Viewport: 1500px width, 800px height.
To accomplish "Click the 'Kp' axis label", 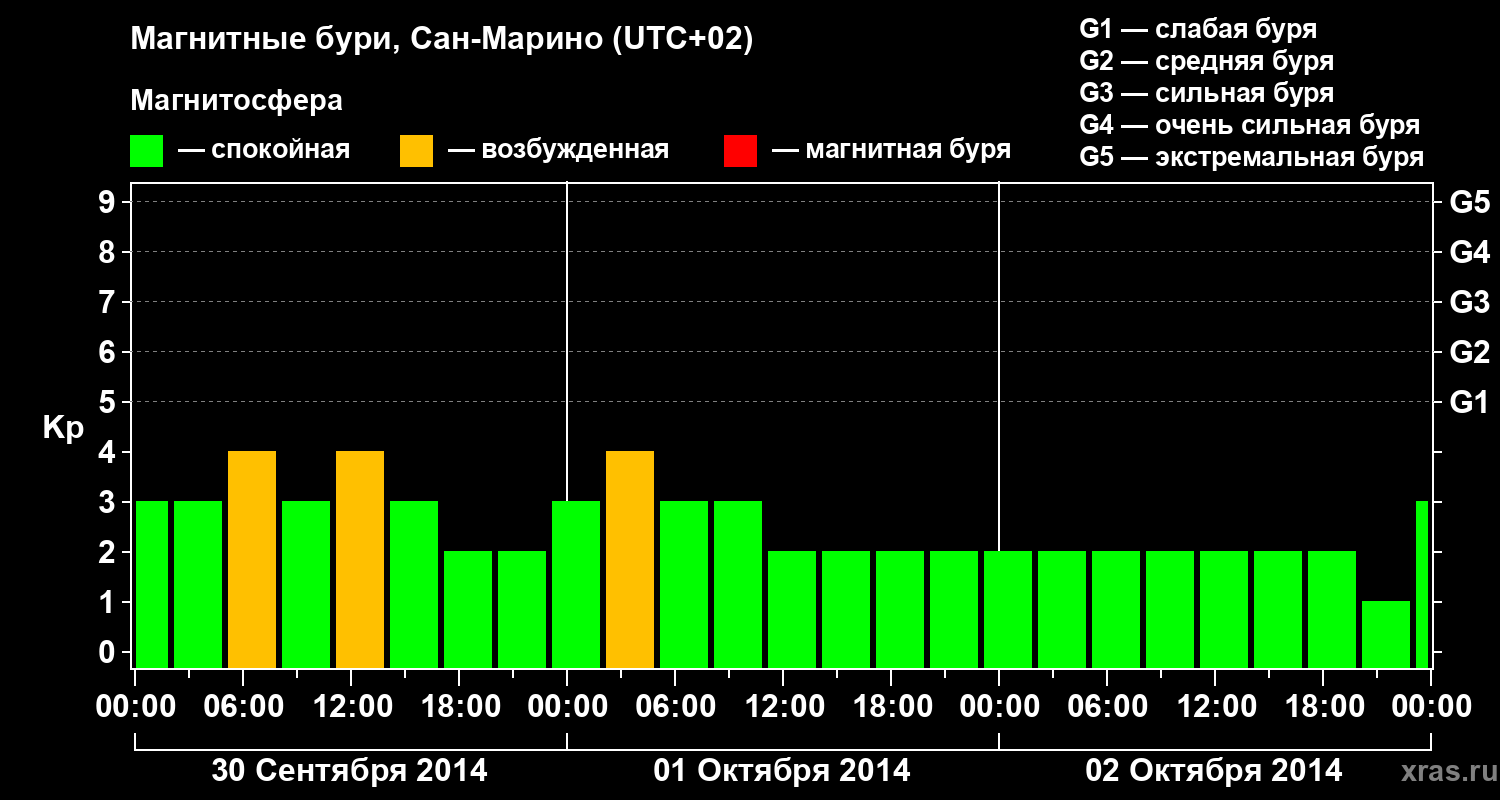I will click(x=63, y=428).
